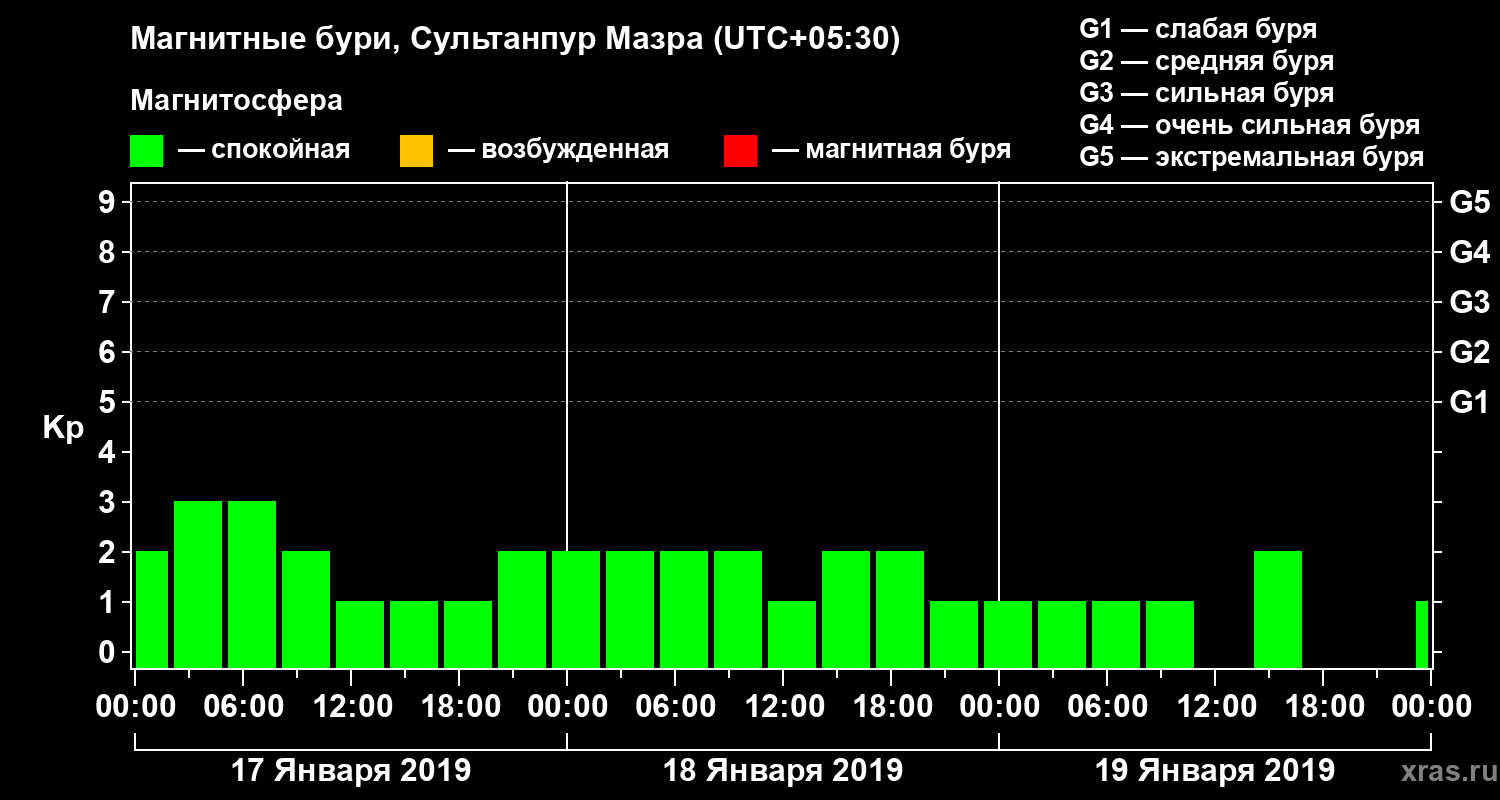
Task: Click the G5 label on the right axis
Action: pyautogui.click(x=1469, y=203)
